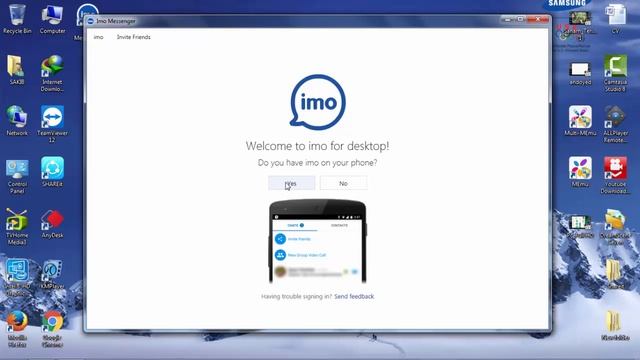640x360 pixels.
Task: Click Yes to confirm imo on phone
Action: pyautogui.click(x=291, y=183)
